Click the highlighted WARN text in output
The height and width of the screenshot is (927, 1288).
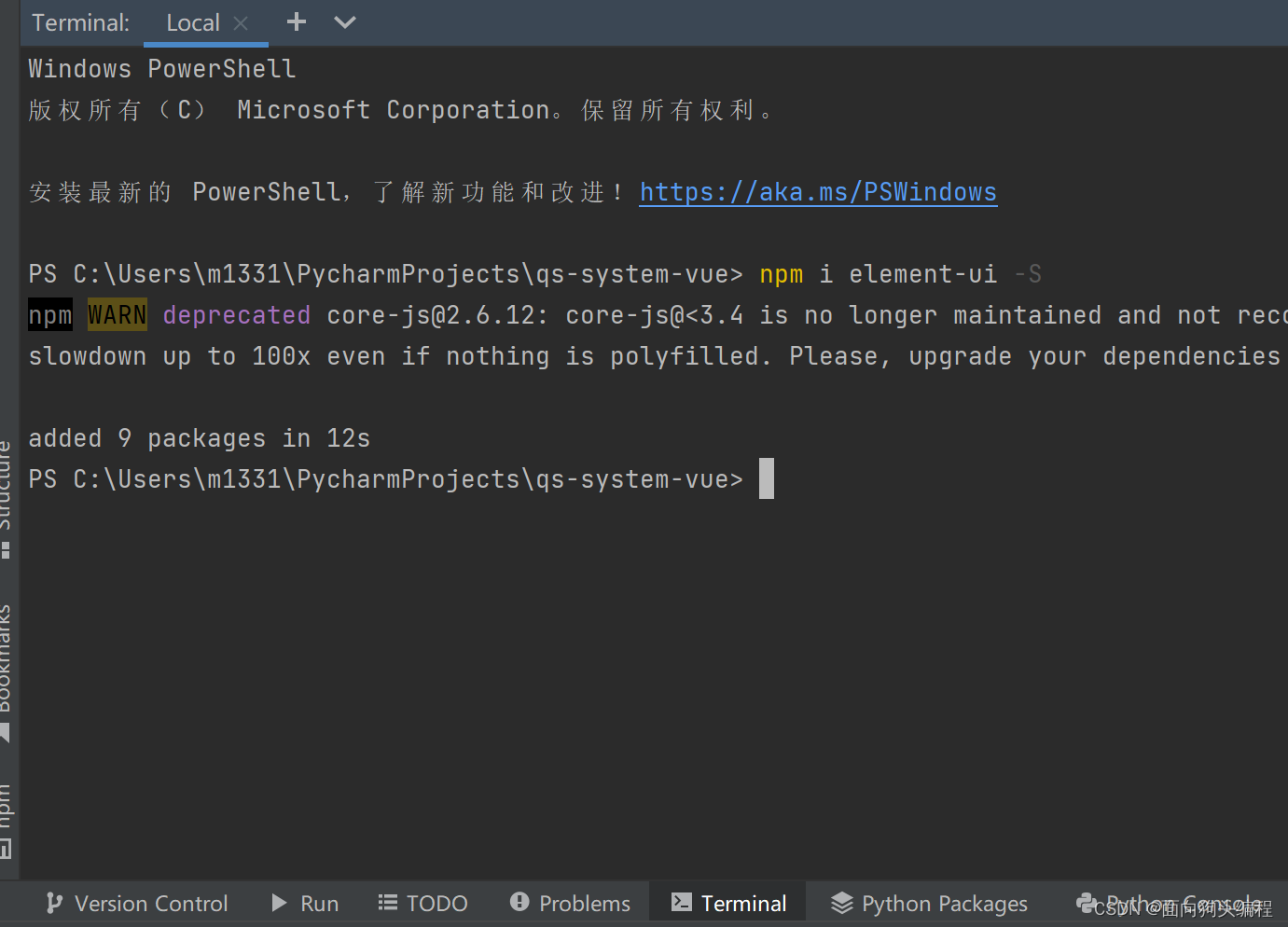117,315
